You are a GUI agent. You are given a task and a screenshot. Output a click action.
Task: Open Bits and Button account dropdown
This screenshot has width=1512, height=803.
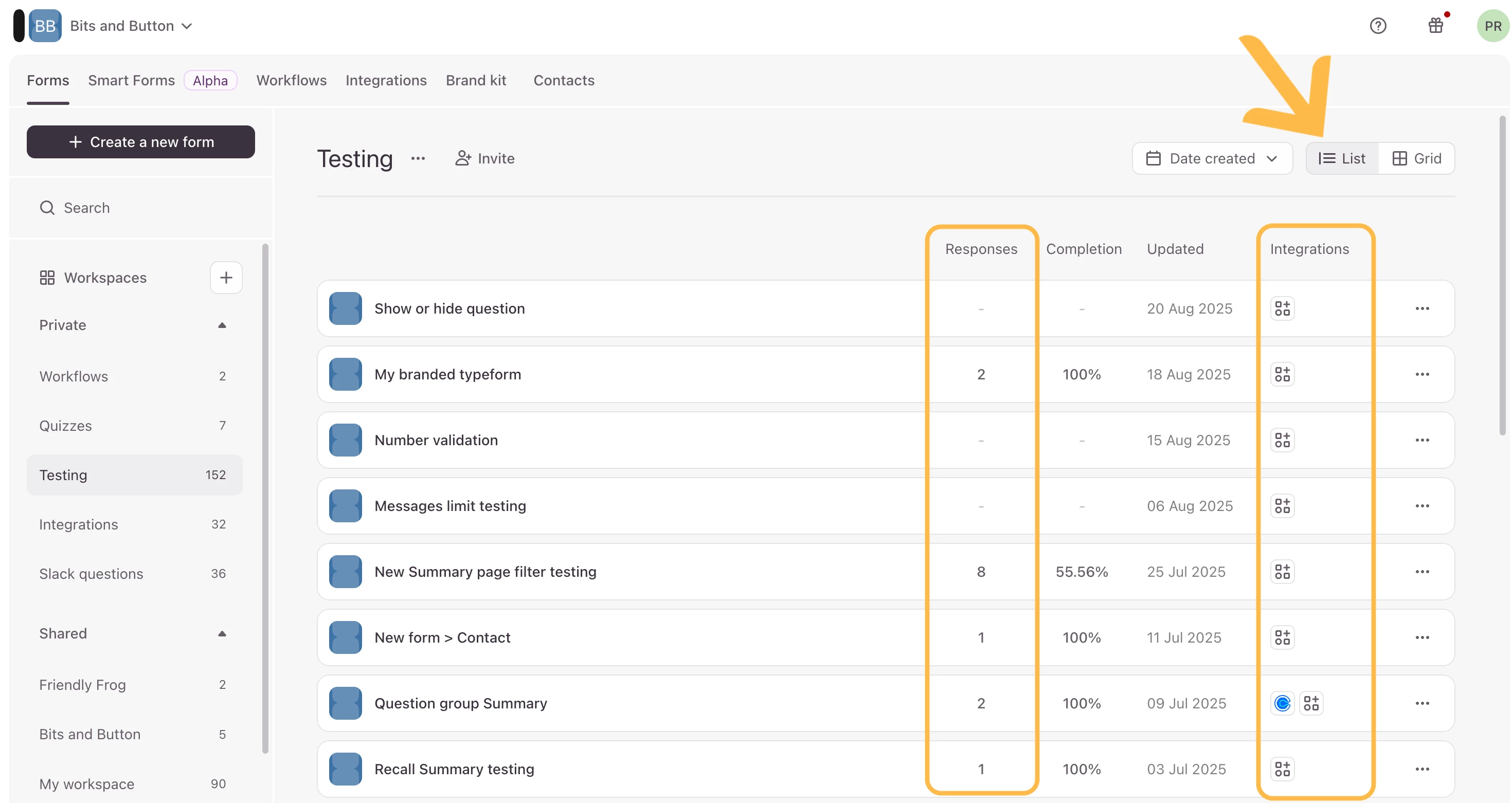(130, 26)
